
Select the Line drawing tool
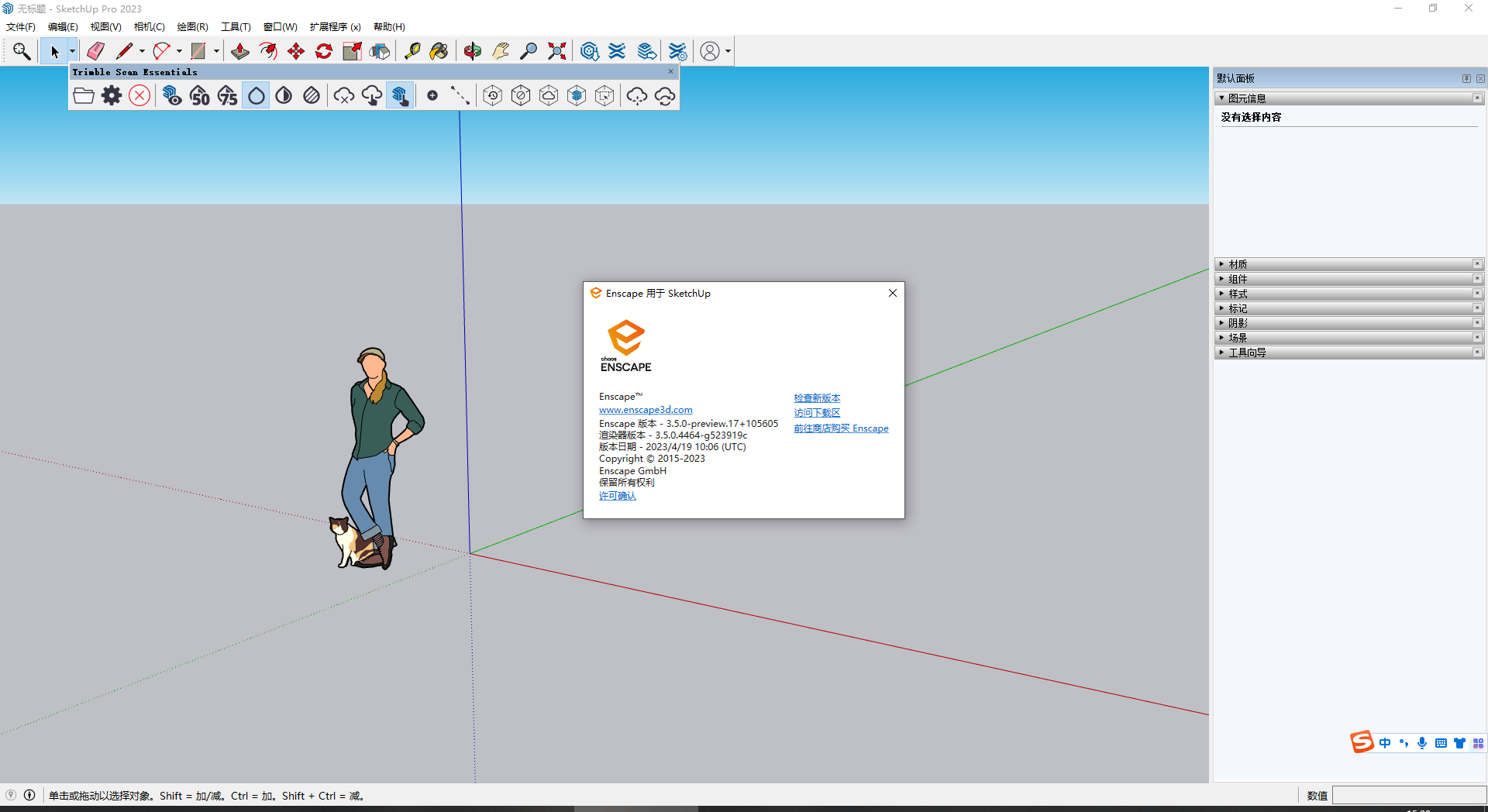pyautogui.click(x=125, y=50)
